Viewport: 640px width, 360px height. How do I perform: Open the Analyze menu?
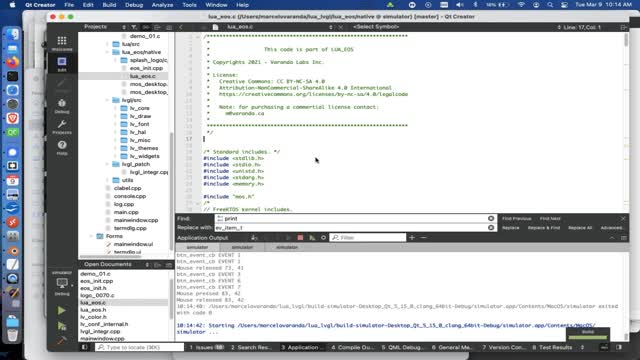click(162, 5)
